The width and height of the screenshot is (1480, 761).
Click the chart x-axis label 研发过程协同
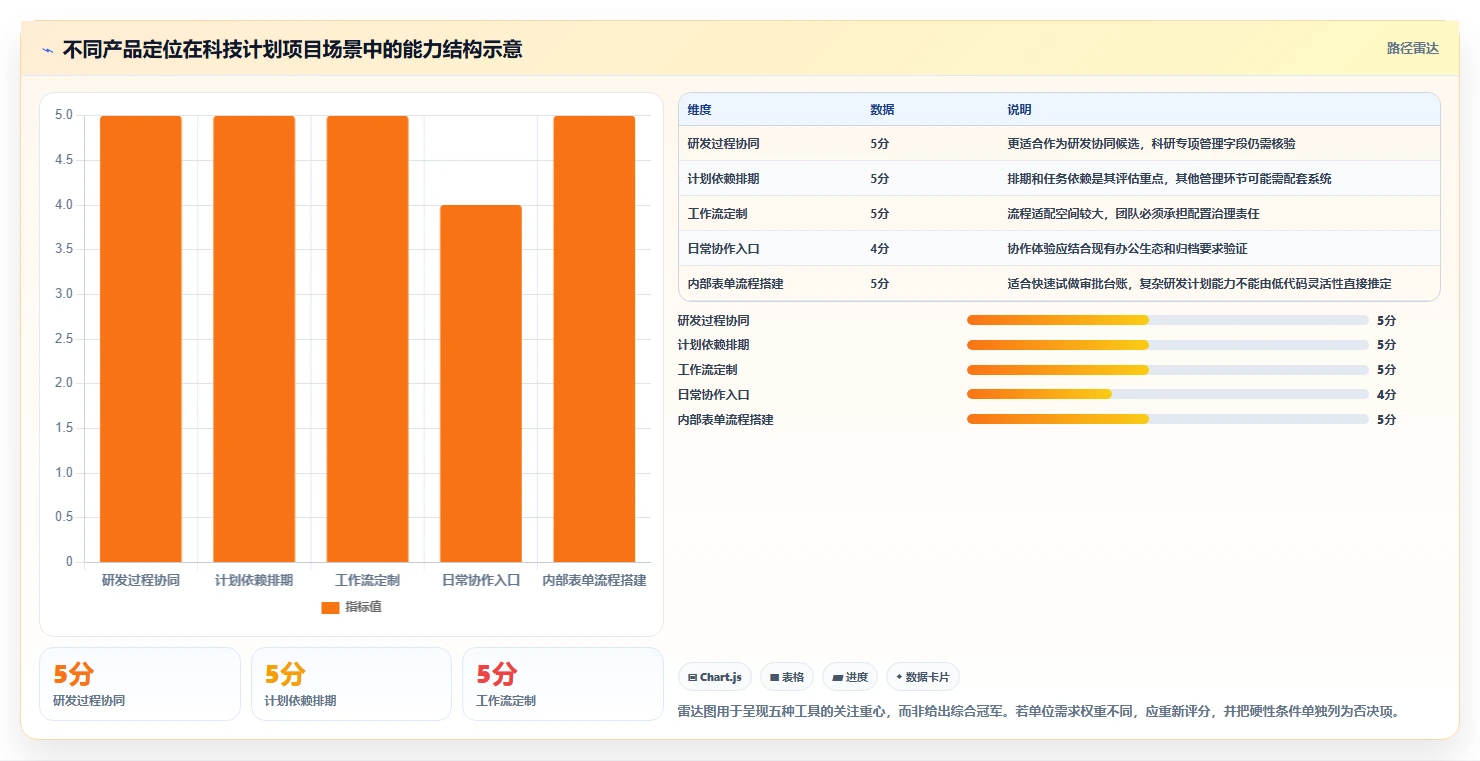141,580
